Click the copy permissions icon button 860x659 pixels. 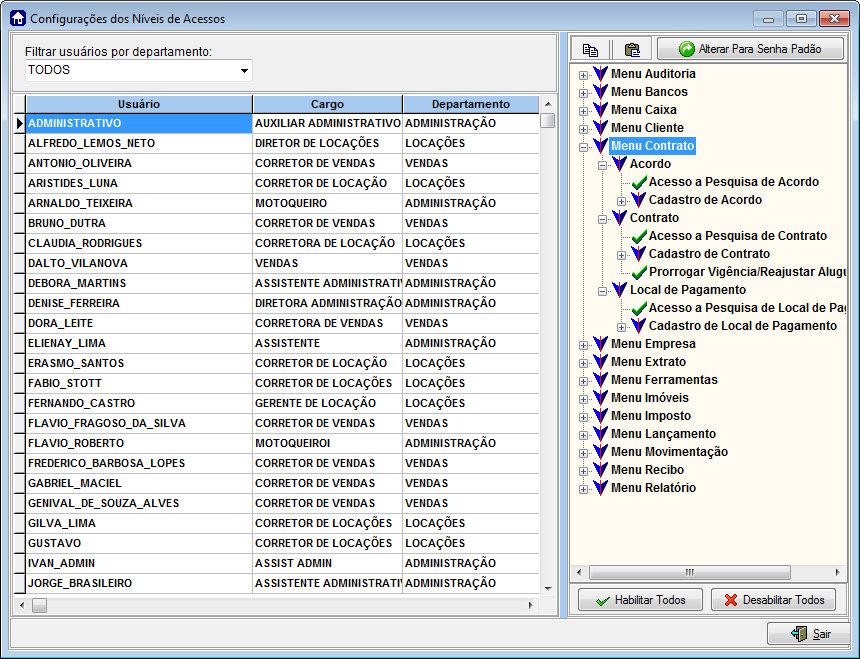click(590, 49)
